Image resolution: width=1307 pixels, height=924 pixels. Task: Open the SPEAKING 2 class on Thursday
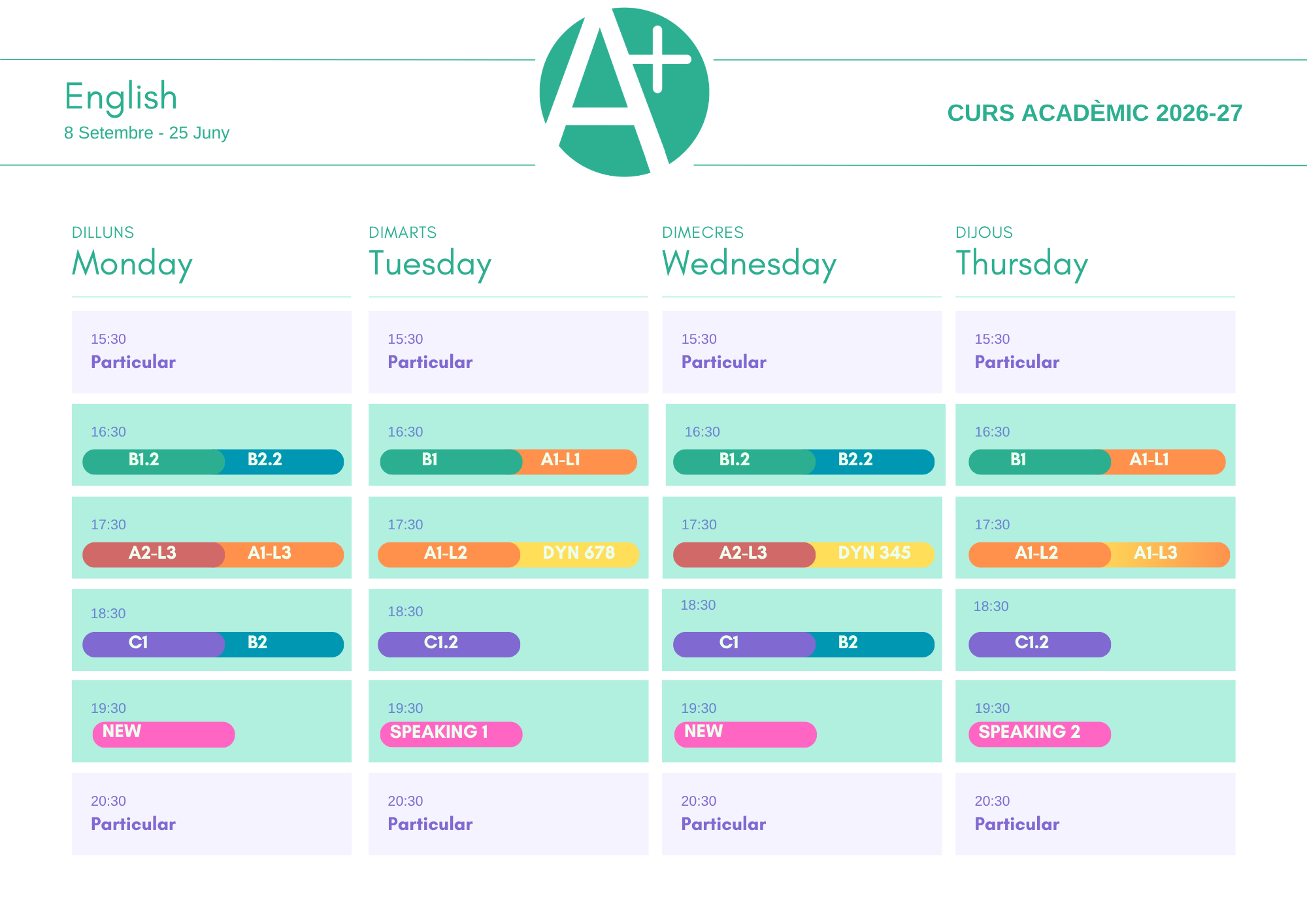click(1040, 734)
